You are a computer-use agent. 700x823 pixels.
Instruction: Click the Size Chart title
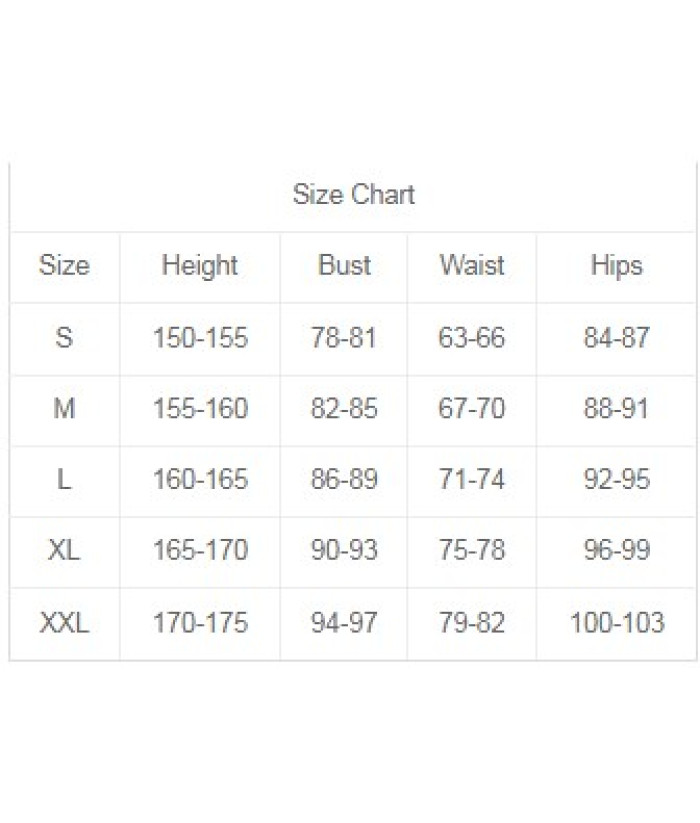[353, 195]
